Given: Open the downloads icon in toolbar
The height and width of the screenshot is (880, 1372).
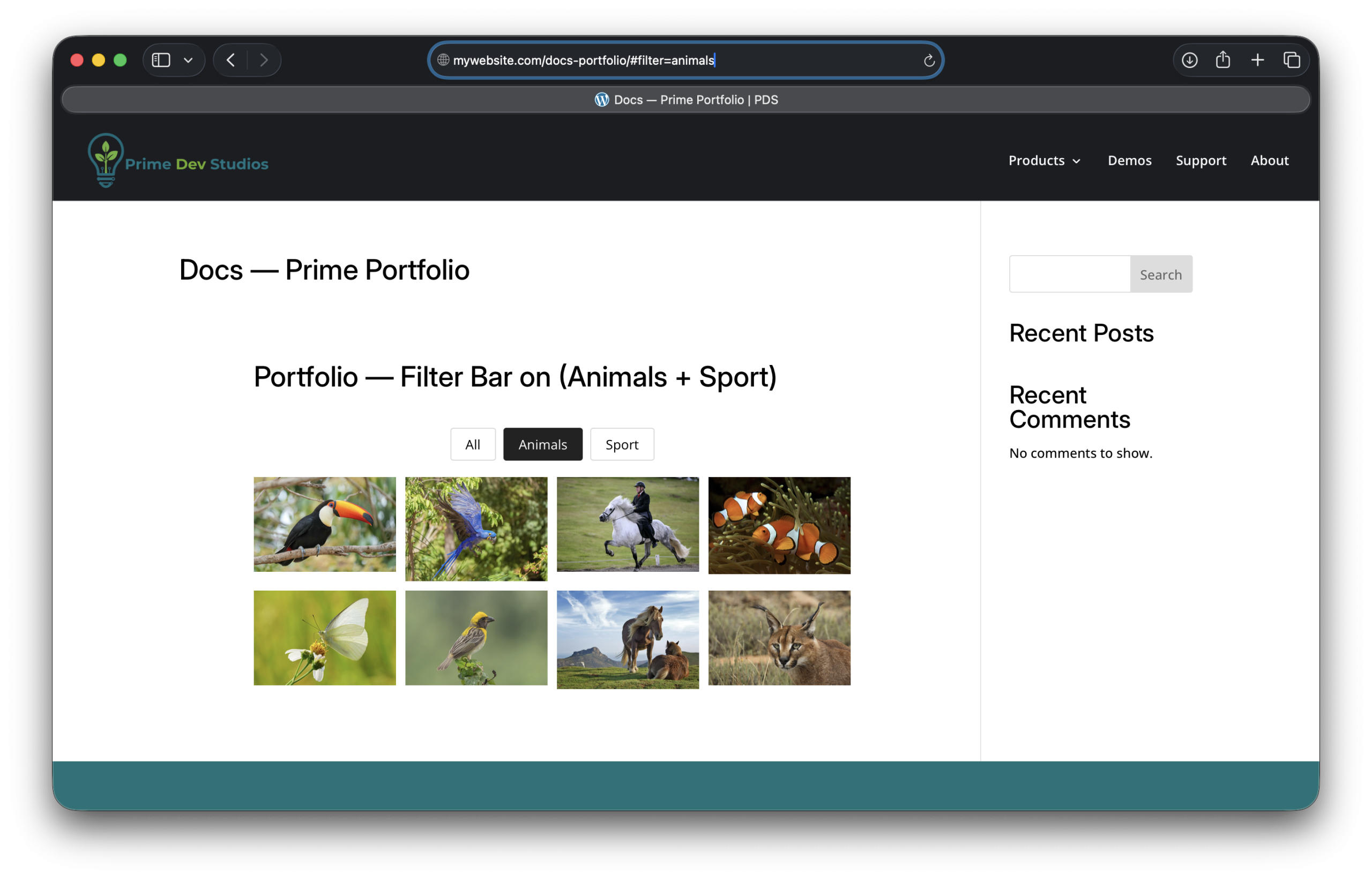Looking at the screenshot, I should pos(1189,60).
